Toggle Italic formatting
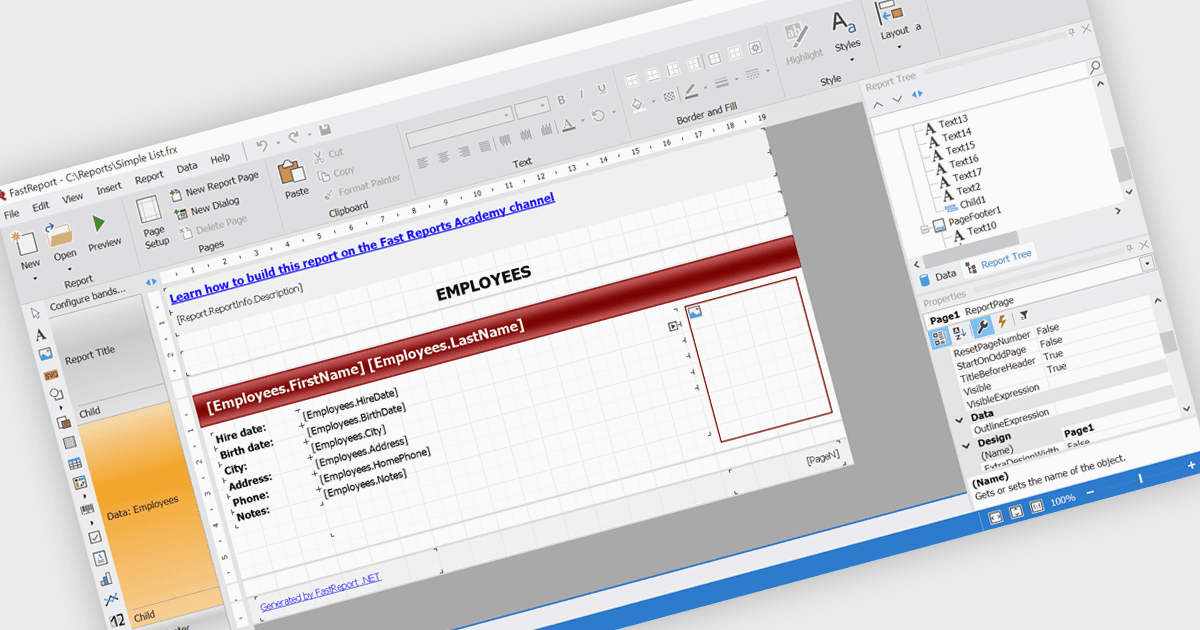The height and width of the screenshot is (630, 1200). (582, 94)
